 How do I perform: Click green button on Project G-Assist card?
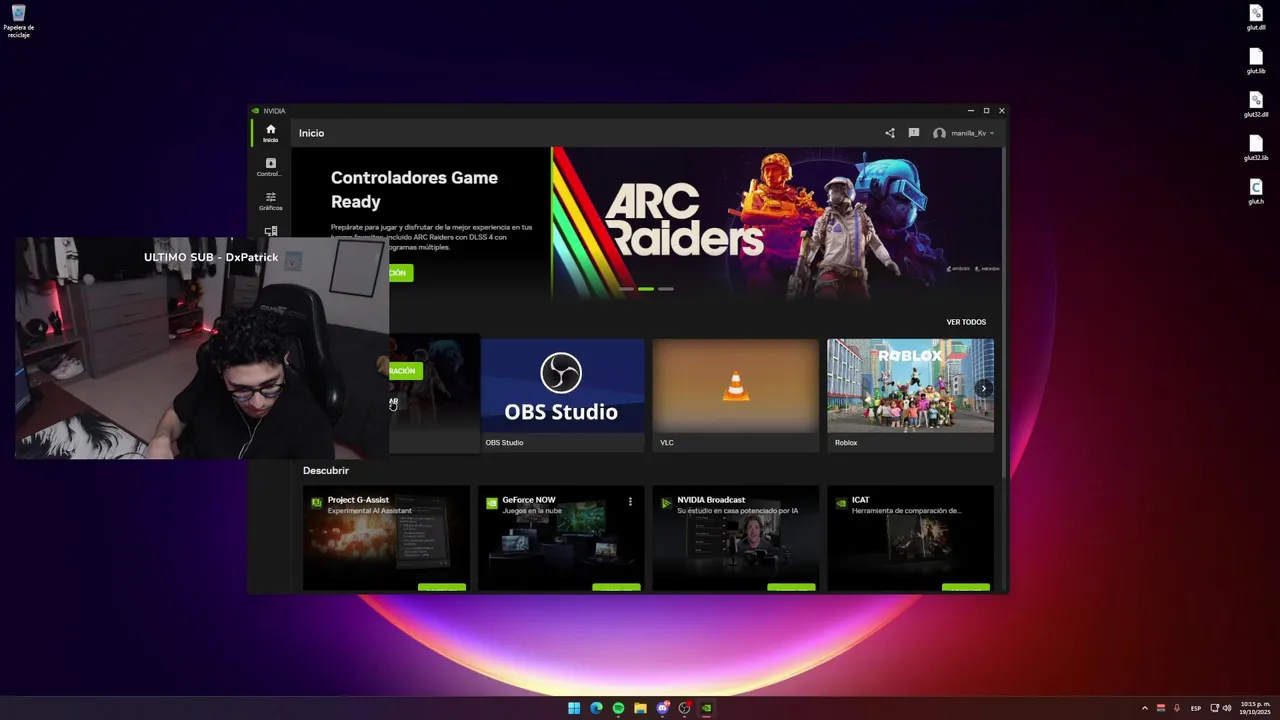(442, 588)
